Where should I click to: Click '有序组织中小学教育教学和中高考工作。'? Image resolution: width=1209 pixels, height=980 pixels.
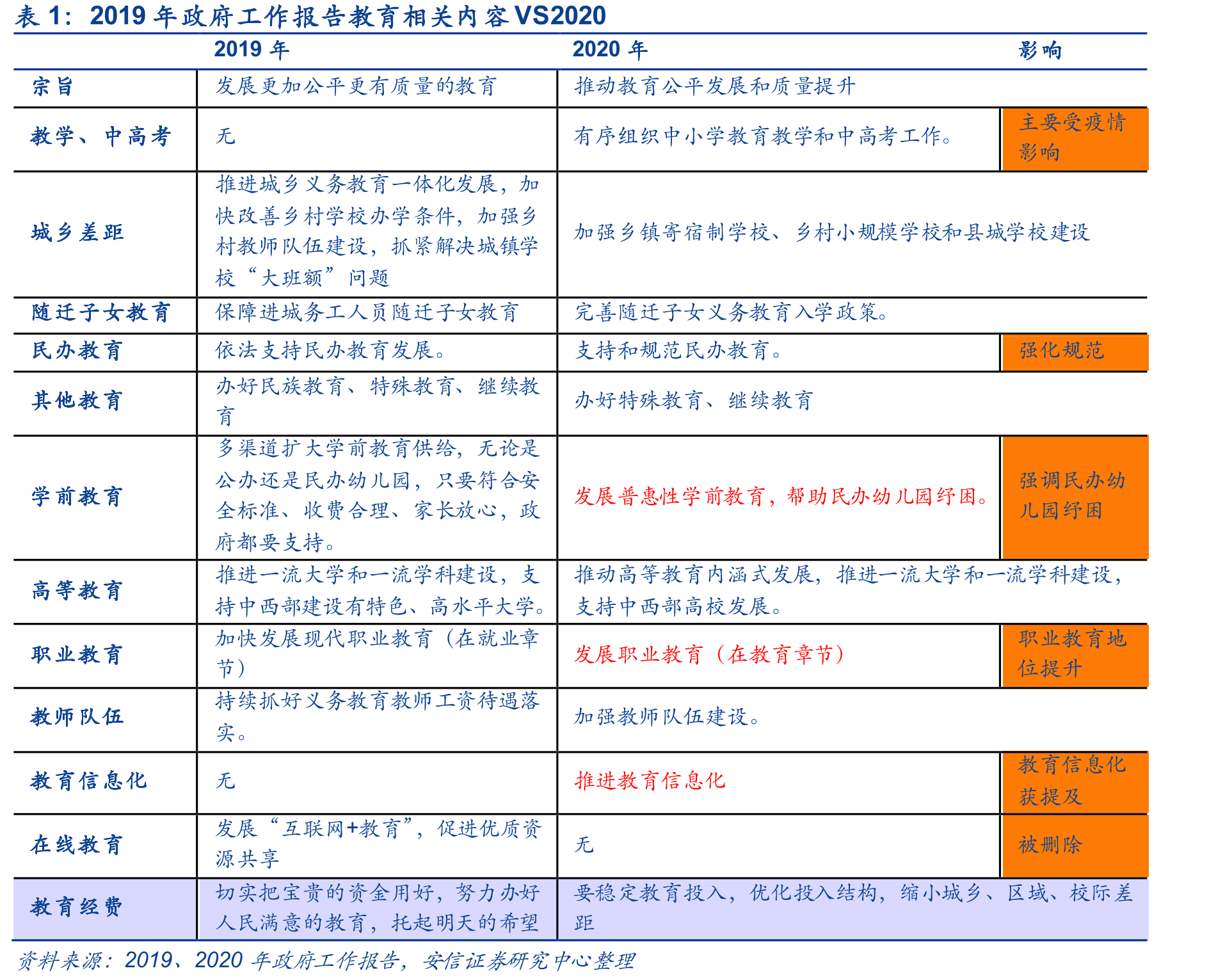pos(764,136)
